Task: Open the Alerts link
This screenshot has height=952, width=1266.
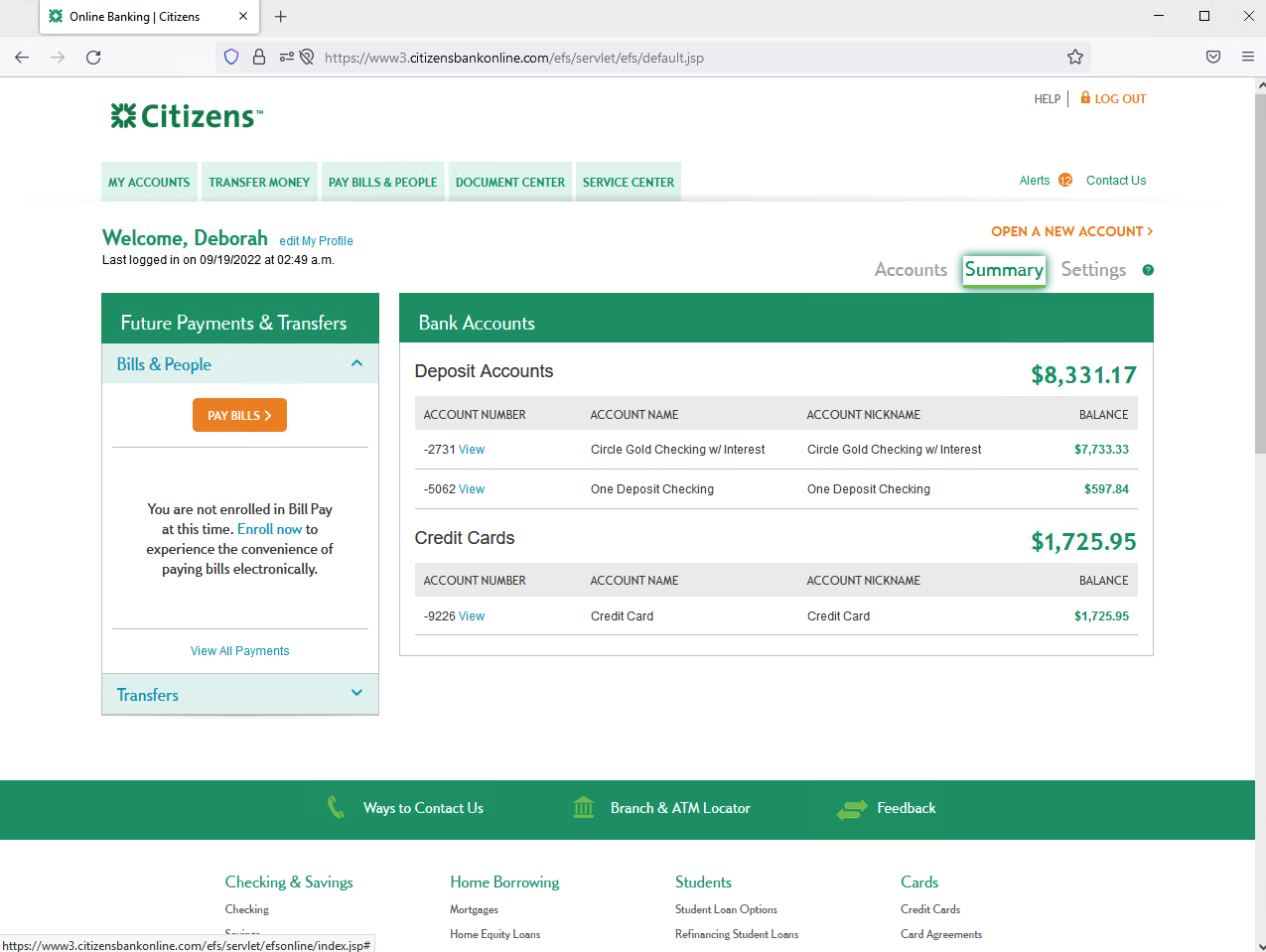Action: [1035, 181]
